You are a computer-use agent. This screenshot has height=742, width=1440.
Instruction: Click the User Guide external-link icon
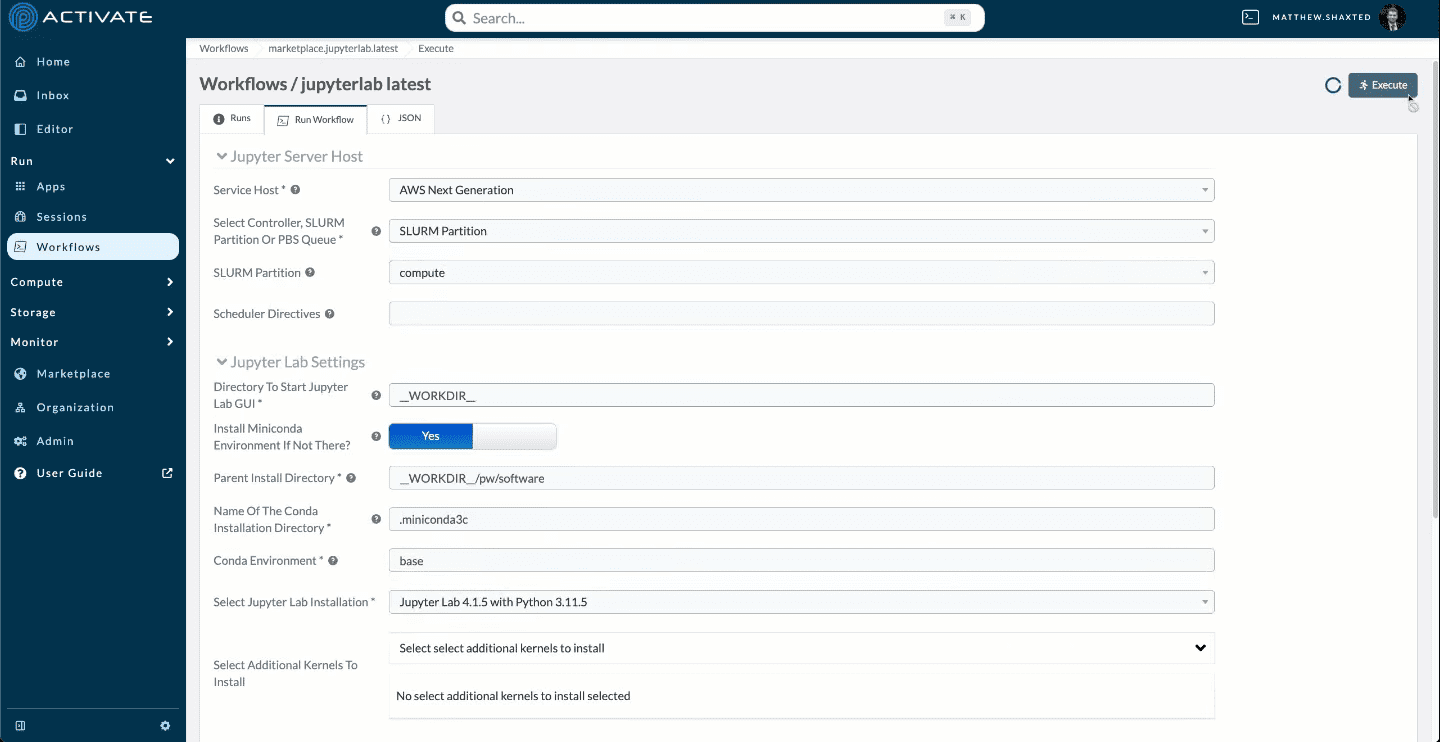[x=167, y=473]
